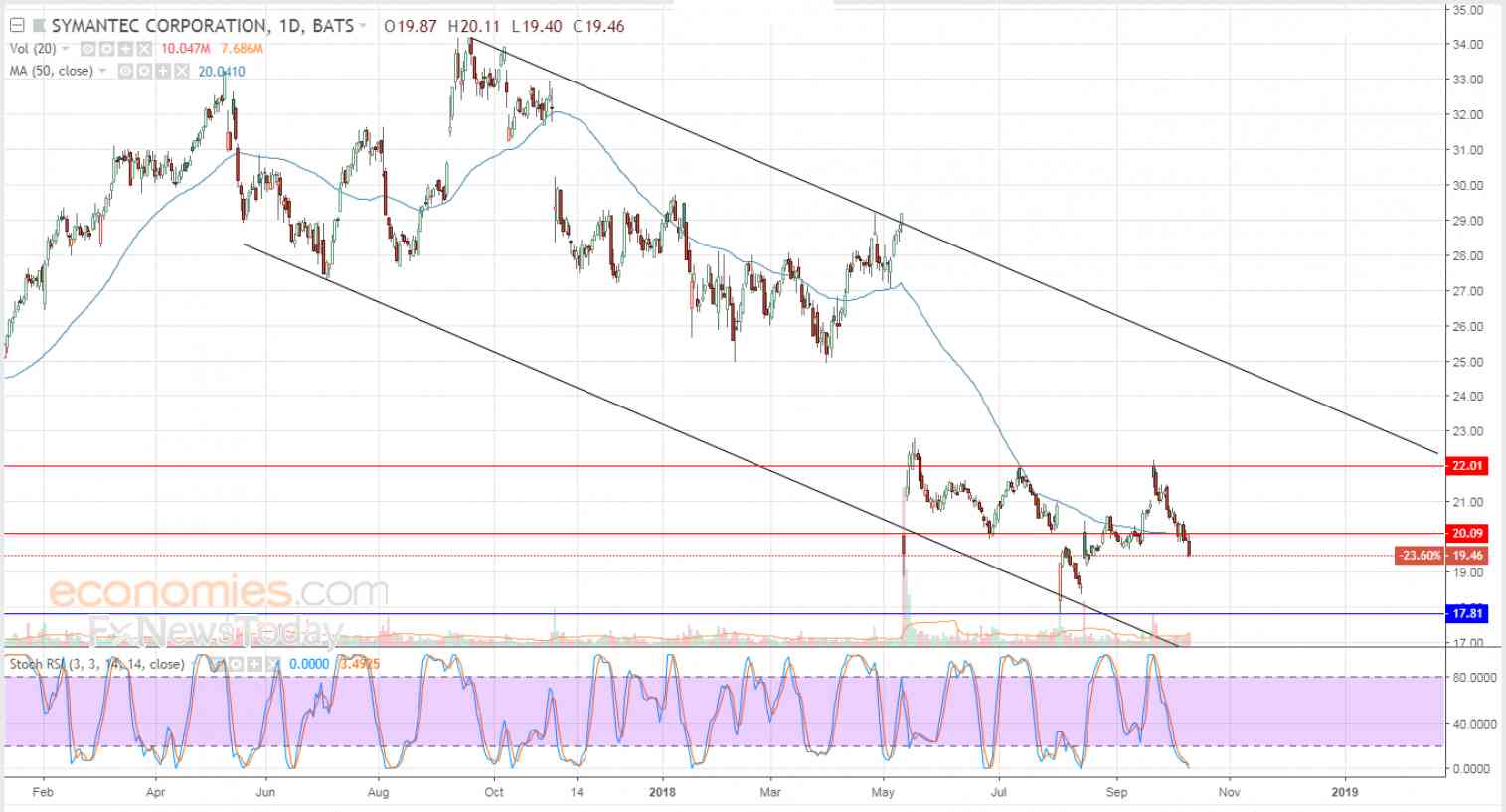Open the Stoch RSI settings icon
Viewport: 1506px width, 812px height.
235,664
